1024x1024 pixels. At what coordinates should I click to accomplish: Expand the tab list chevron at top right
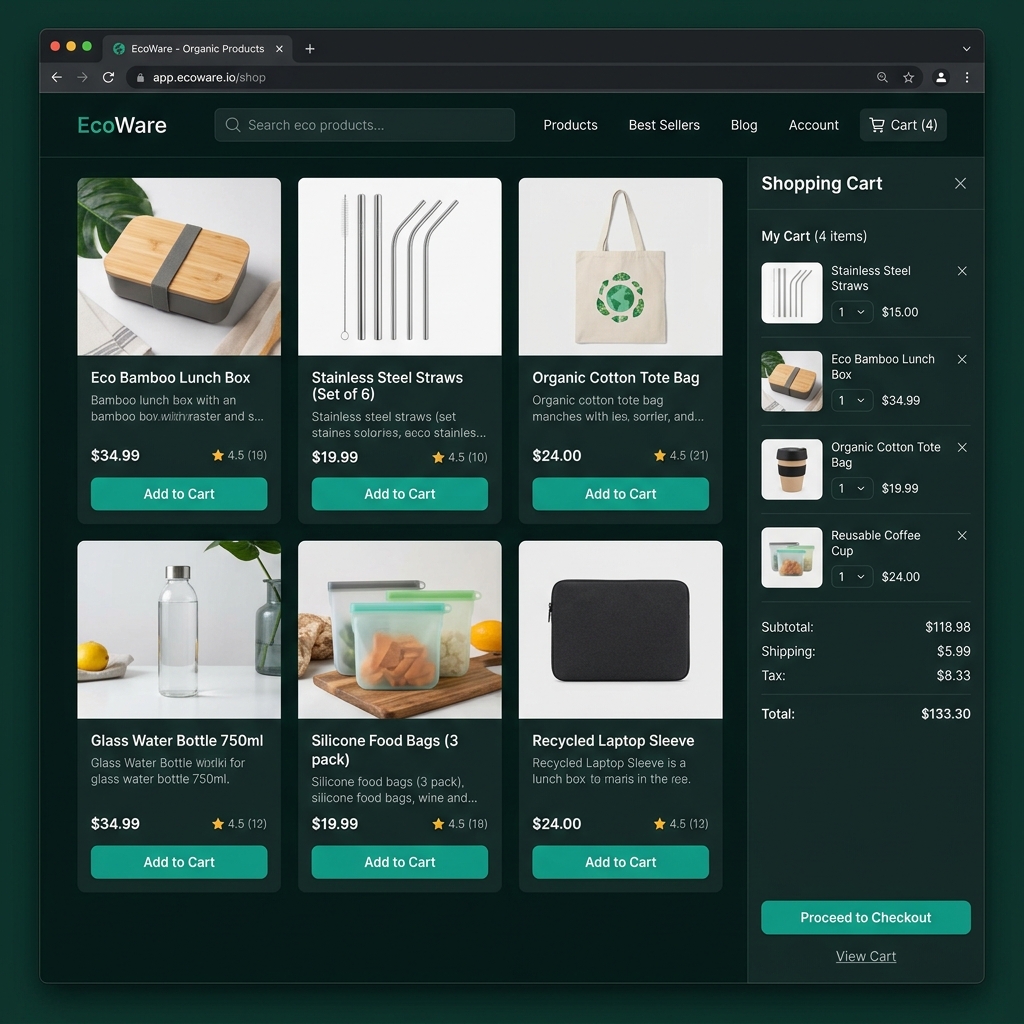point(966,48)
